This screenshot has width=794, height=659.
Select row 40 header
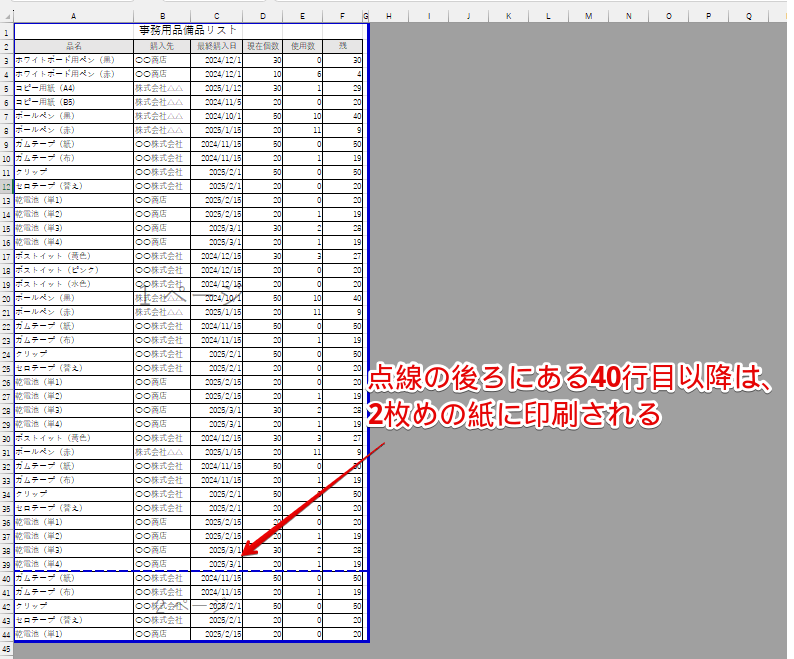tap(7, 578)
